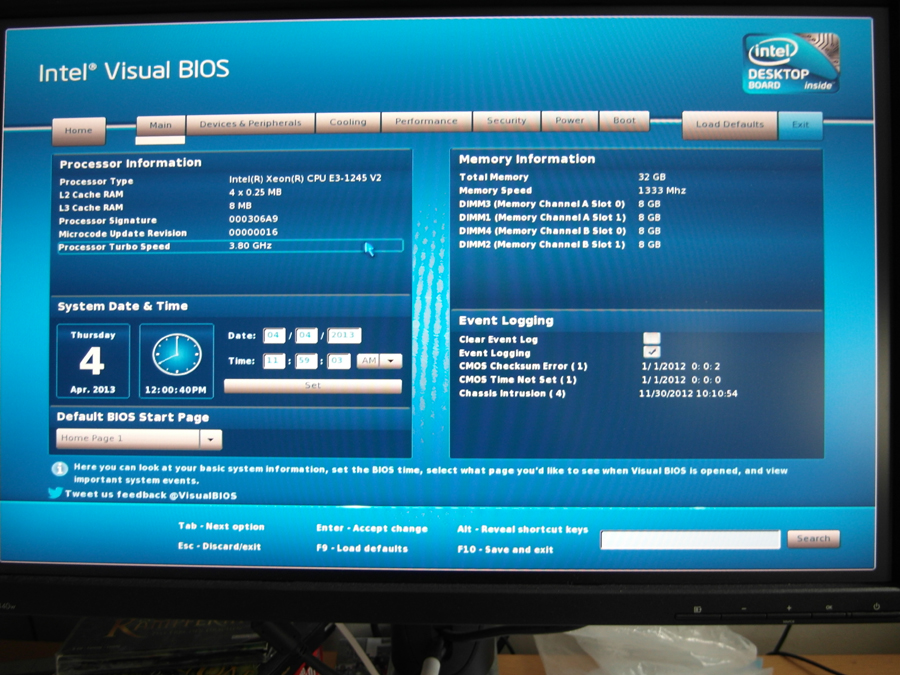This screenshot has height=675, width=900.
Task: Toggle the Event Logging checkbox
Action: pyautogui.click(x=651, y=352)
